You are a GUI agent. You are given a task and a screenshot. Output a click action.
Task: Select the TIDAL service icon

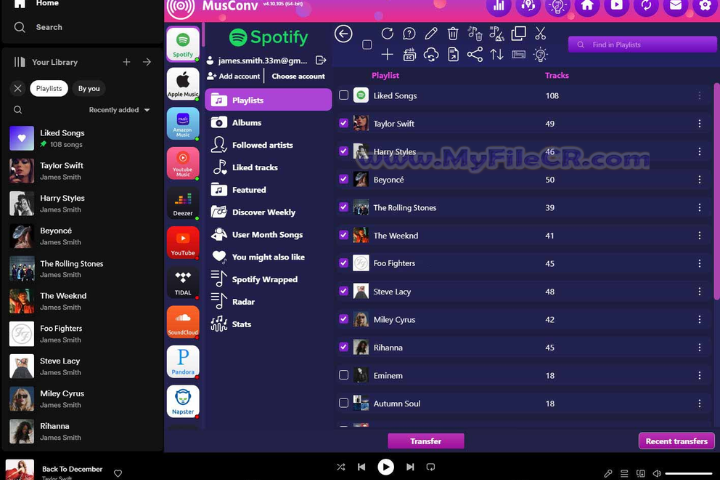[183, 282]
